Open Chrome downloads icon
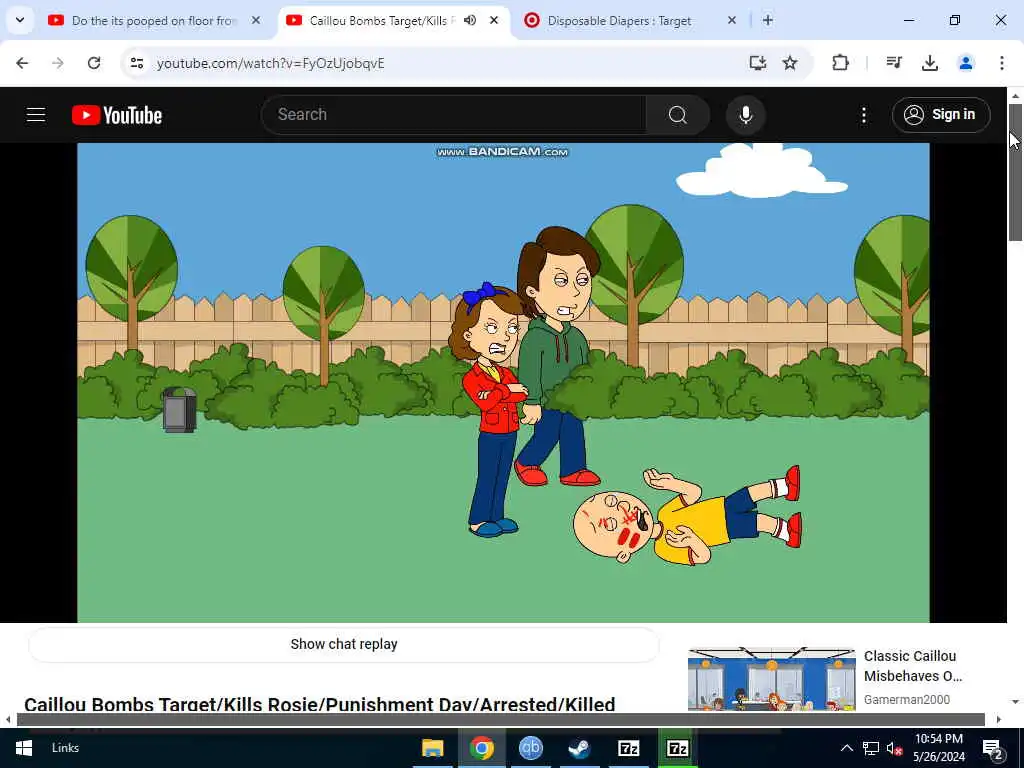 930,63
